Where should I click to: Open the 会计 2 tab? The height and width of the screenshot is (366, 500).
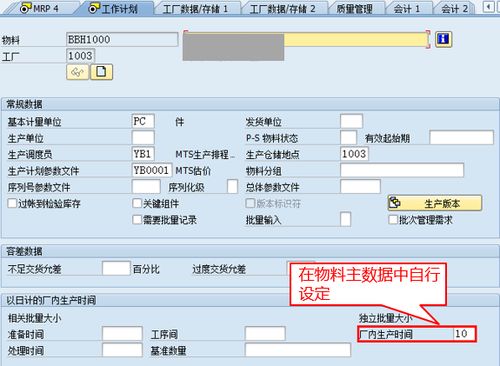click(x=454, y=9)
